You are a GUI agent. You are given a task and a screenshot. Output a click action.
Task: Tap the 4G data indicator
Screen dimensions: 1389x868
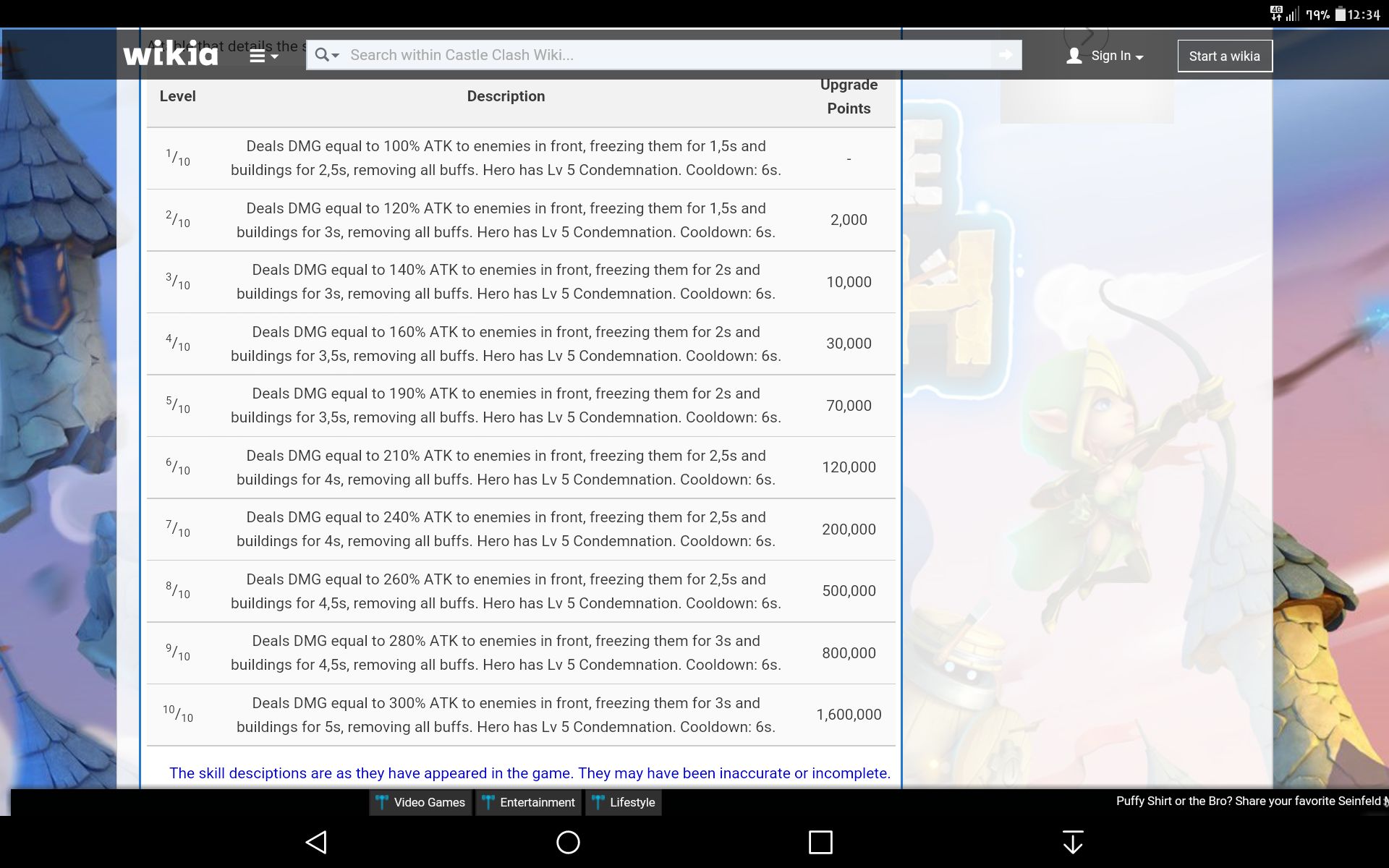click(1276, 13)
